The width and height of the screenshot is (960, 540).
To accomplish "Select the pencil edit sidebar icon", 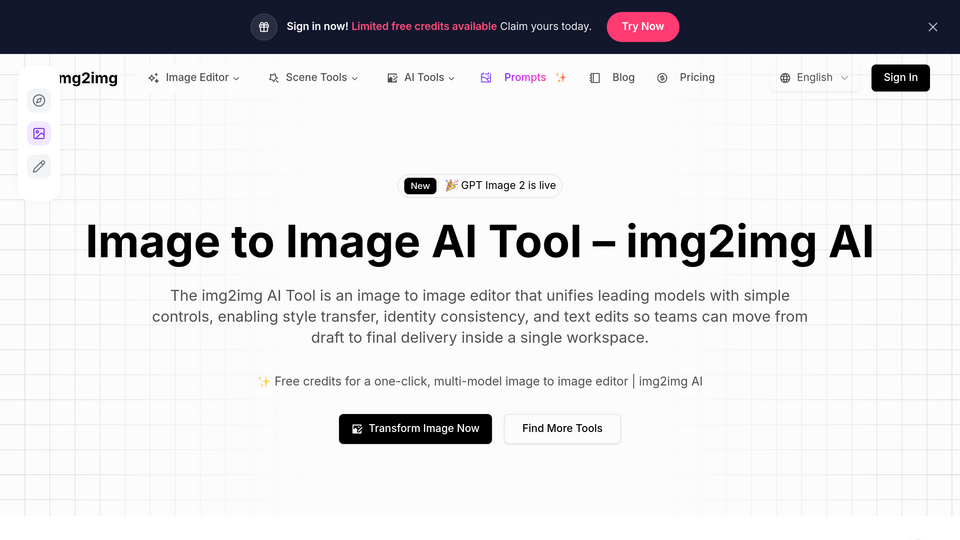I will pos(39,167).
